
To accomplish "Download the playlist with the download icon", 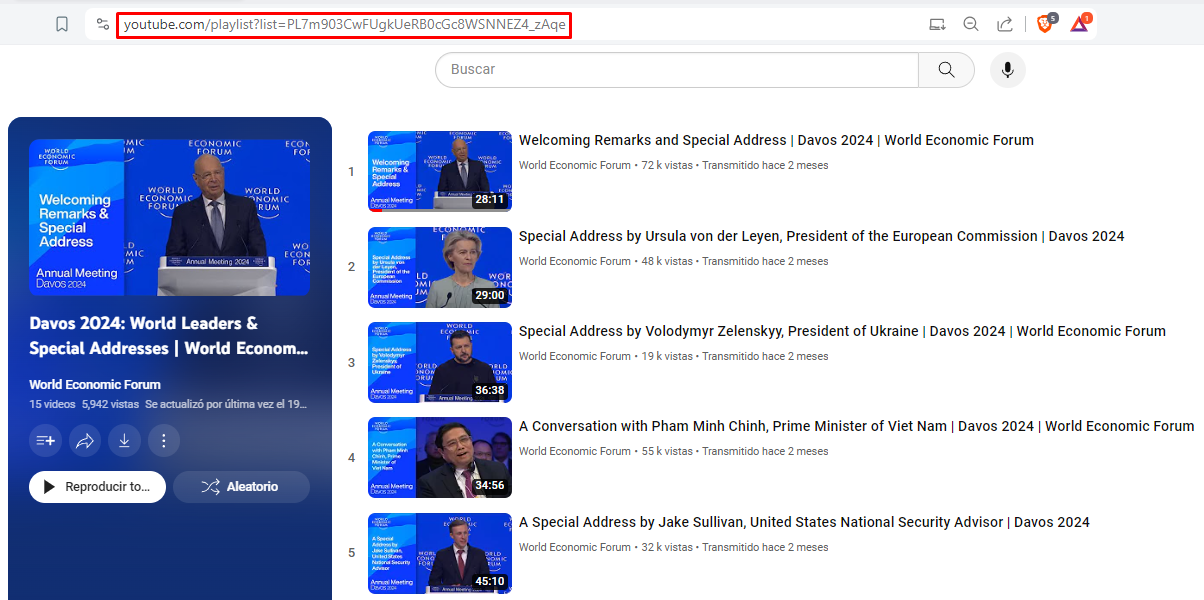I will (x=124, y=440).
